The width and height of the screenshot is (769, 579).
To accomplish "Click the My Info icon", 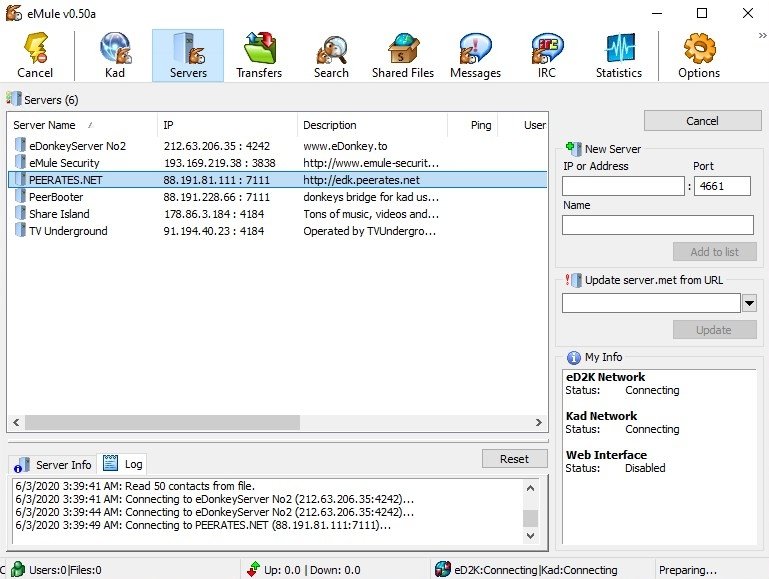I will click(573, 357).
